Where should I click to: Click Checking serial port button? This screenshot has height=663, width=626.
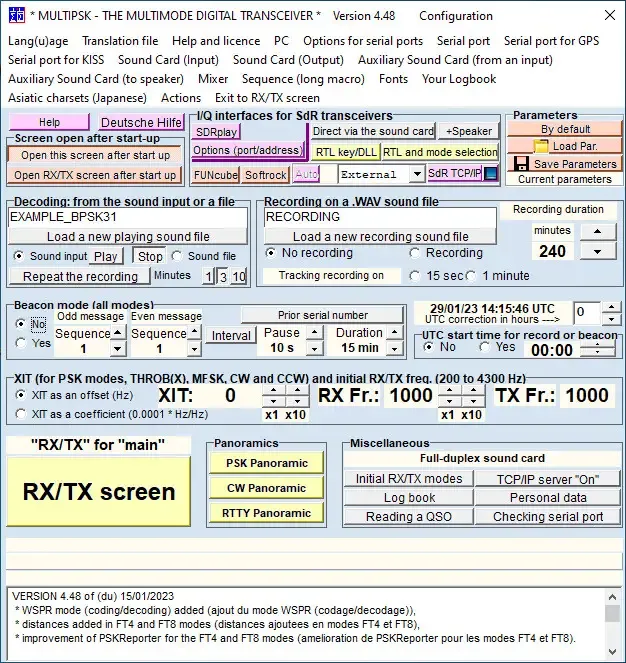[548, 516]
